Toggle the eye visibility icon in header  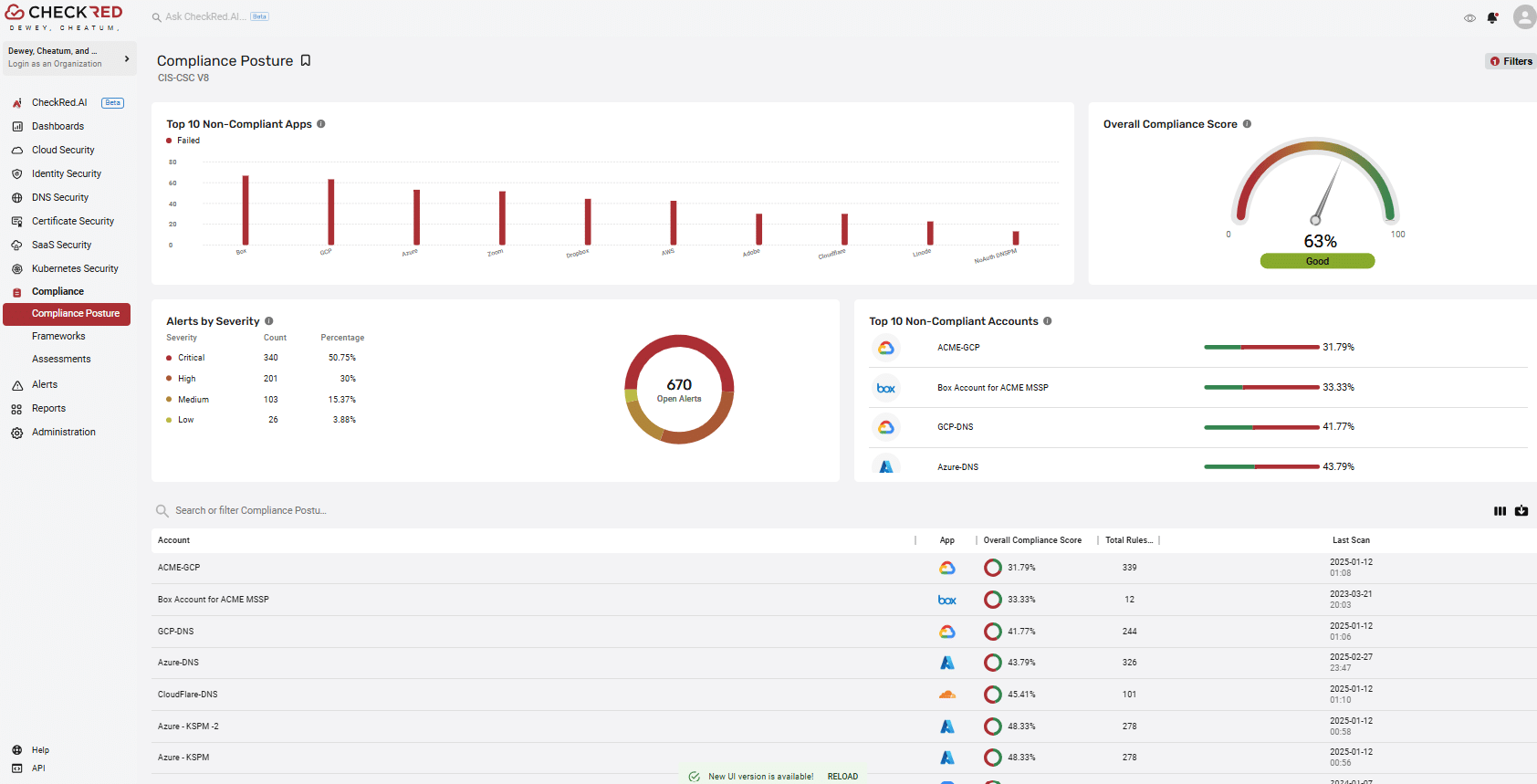(1469, 18)
